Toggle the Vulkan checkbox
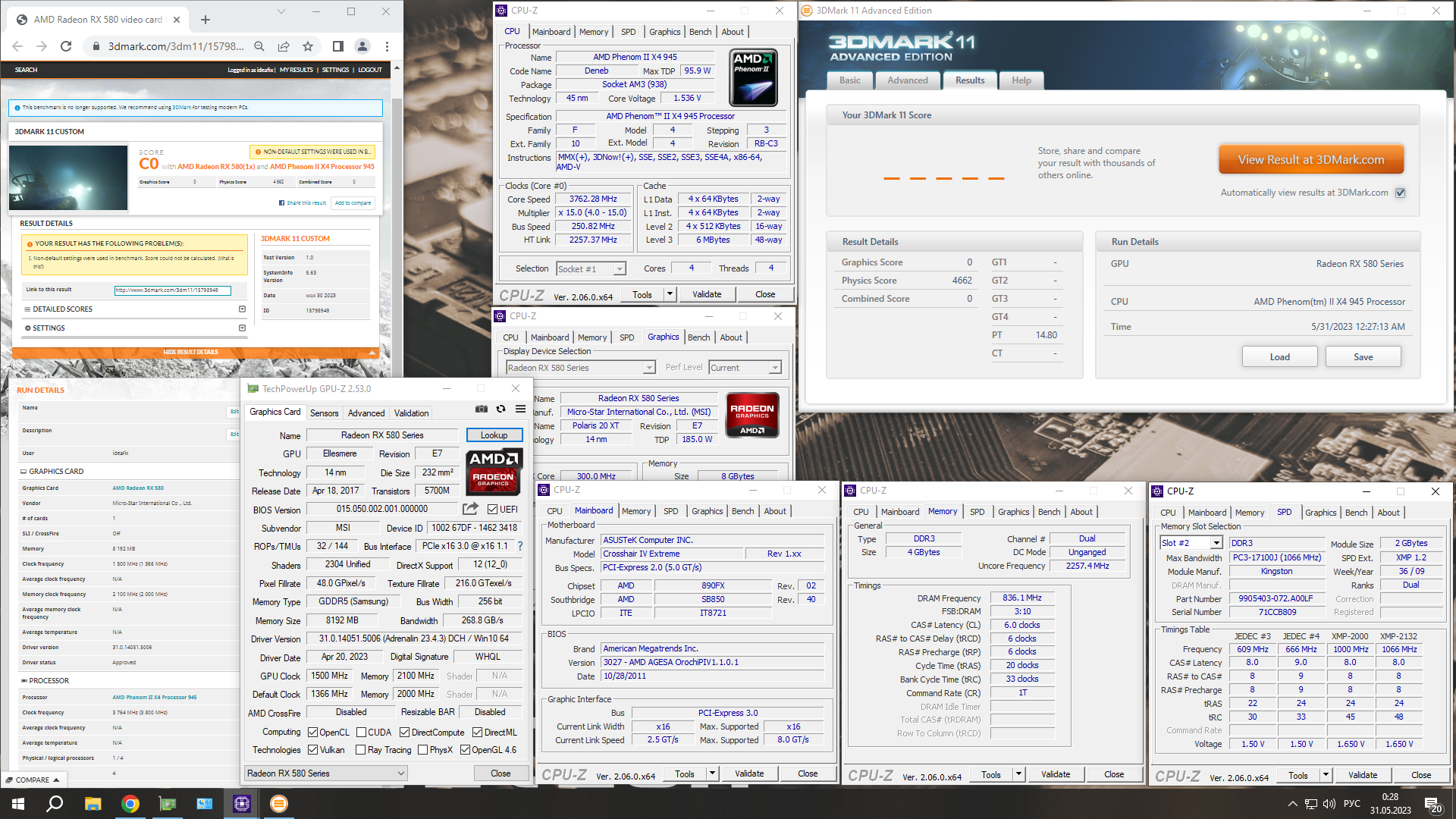Viewport: 1456px width, 819px height. click(312, 750)
